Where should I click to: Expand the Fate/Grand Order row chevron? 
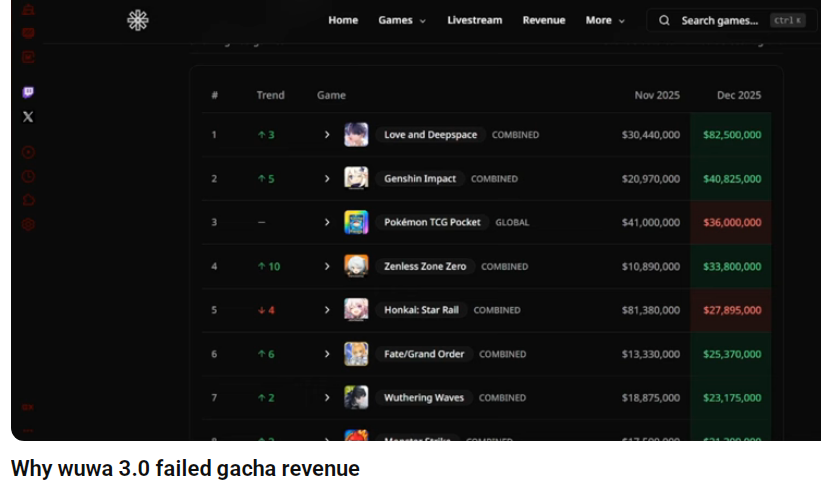(x=327, y=354)
